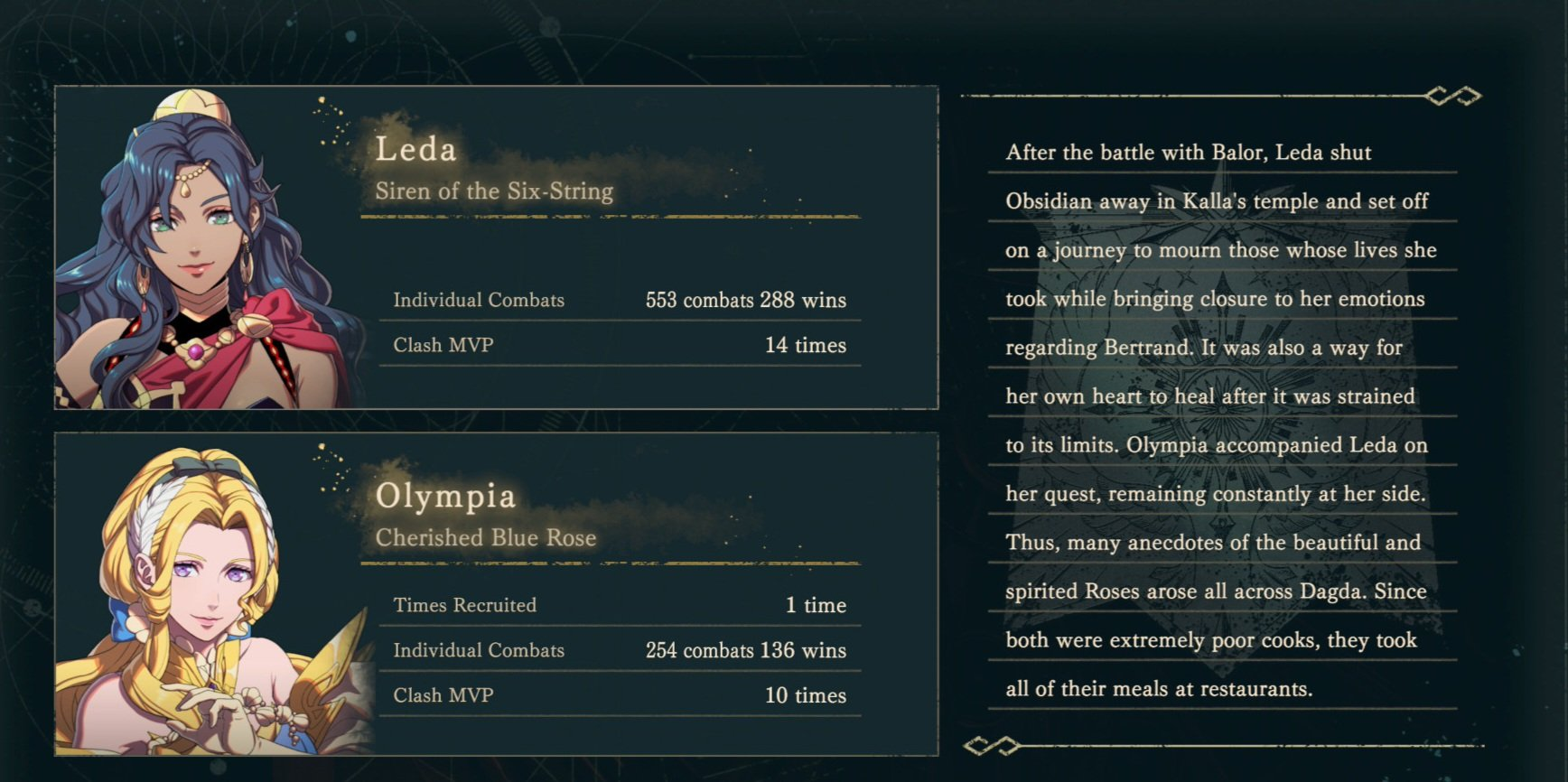Select Leda's Clash MVP row
The width and height of the screenshot is (1568, 782).
[x=620, y=345]
